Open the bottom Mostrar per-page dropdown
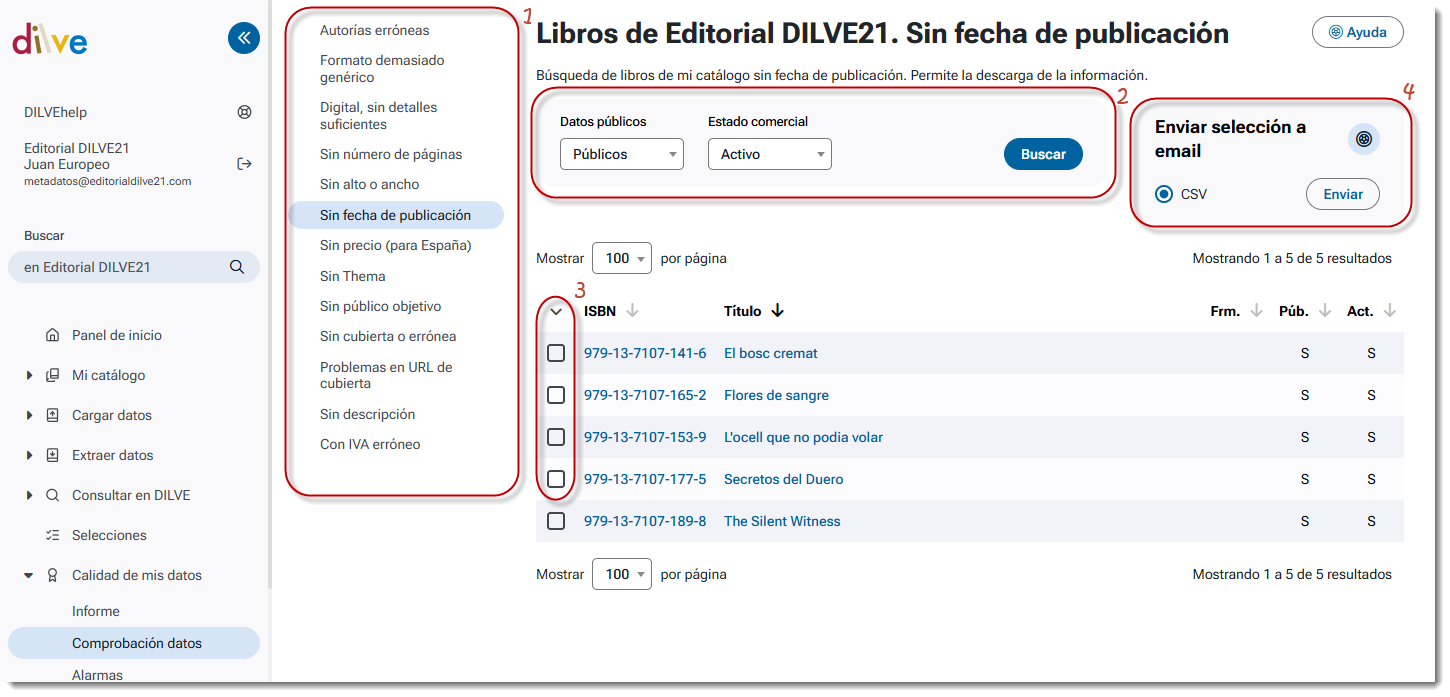 click(x=622, y=574)
